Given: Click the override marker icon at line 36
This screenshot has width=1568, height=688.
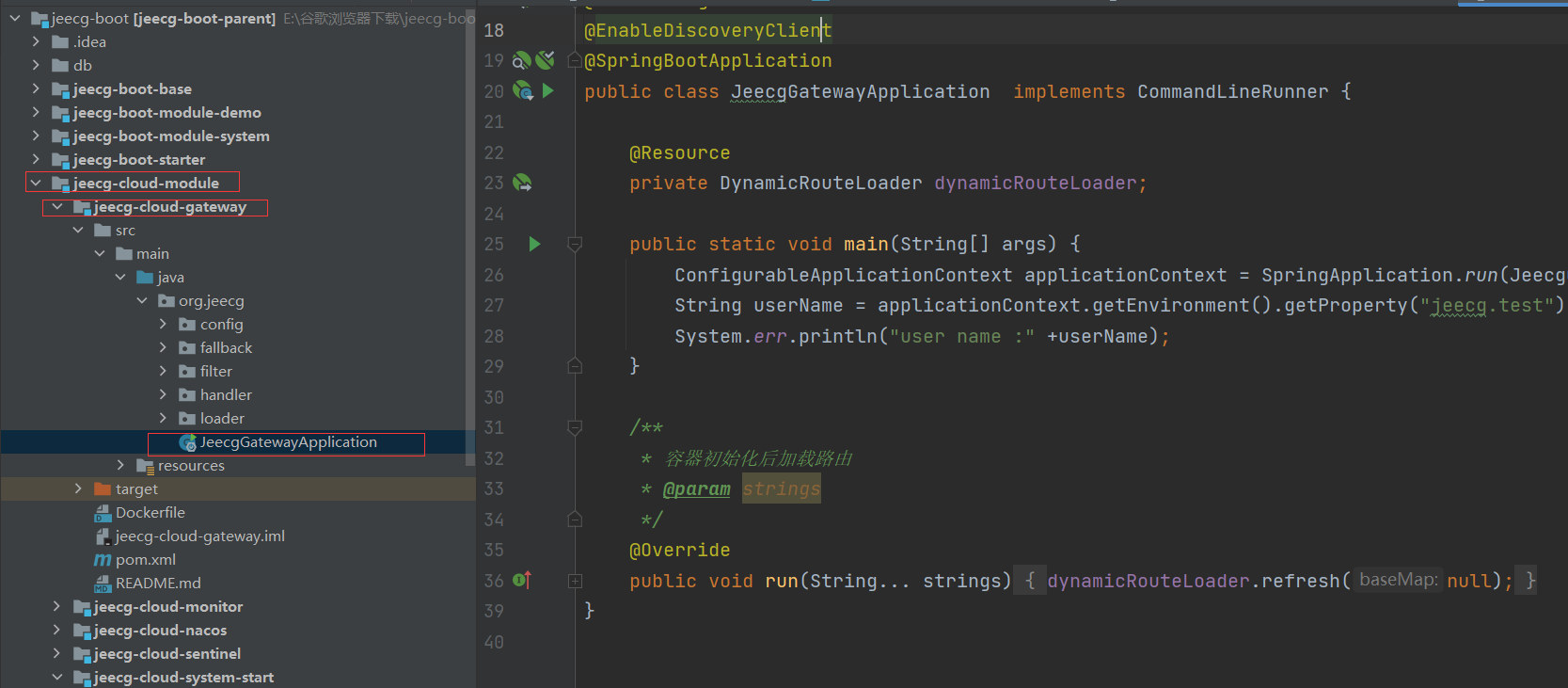Looking at the screenshot, I should point(522,581).
